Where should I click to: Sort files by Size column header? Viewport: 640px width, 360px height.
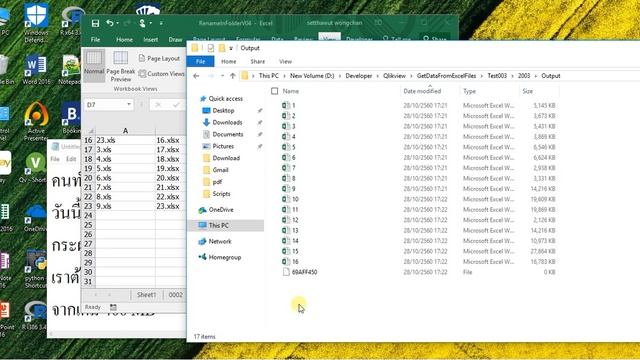tap(528, 91)
